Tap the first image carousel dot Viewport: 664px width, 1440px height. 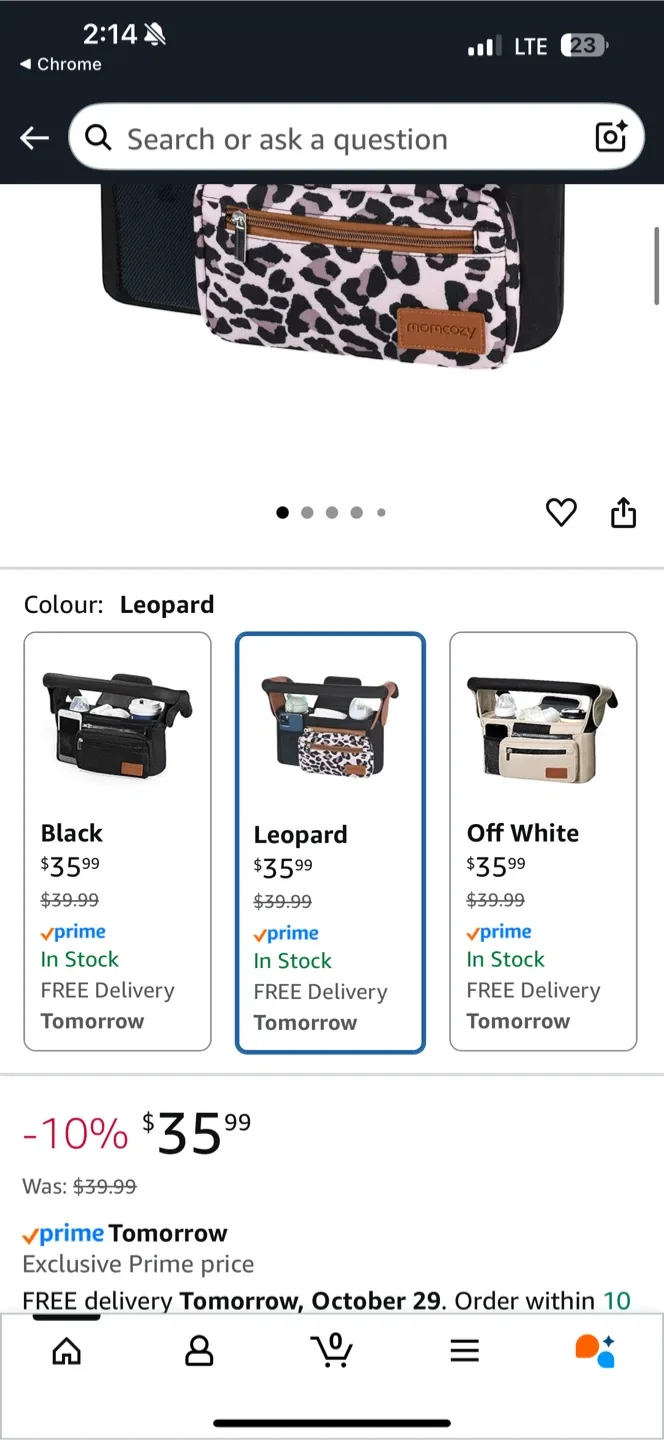point(282,512)
